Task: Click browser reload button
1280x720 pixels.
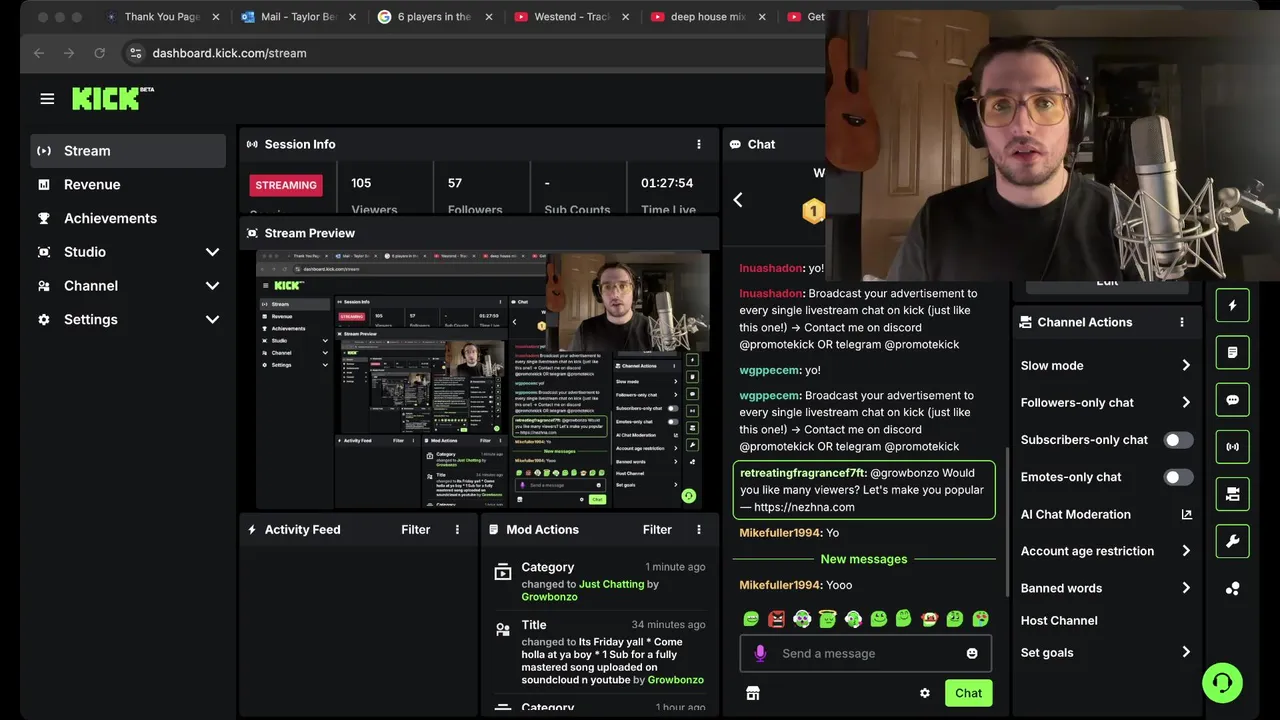Action: coord(99,53)
